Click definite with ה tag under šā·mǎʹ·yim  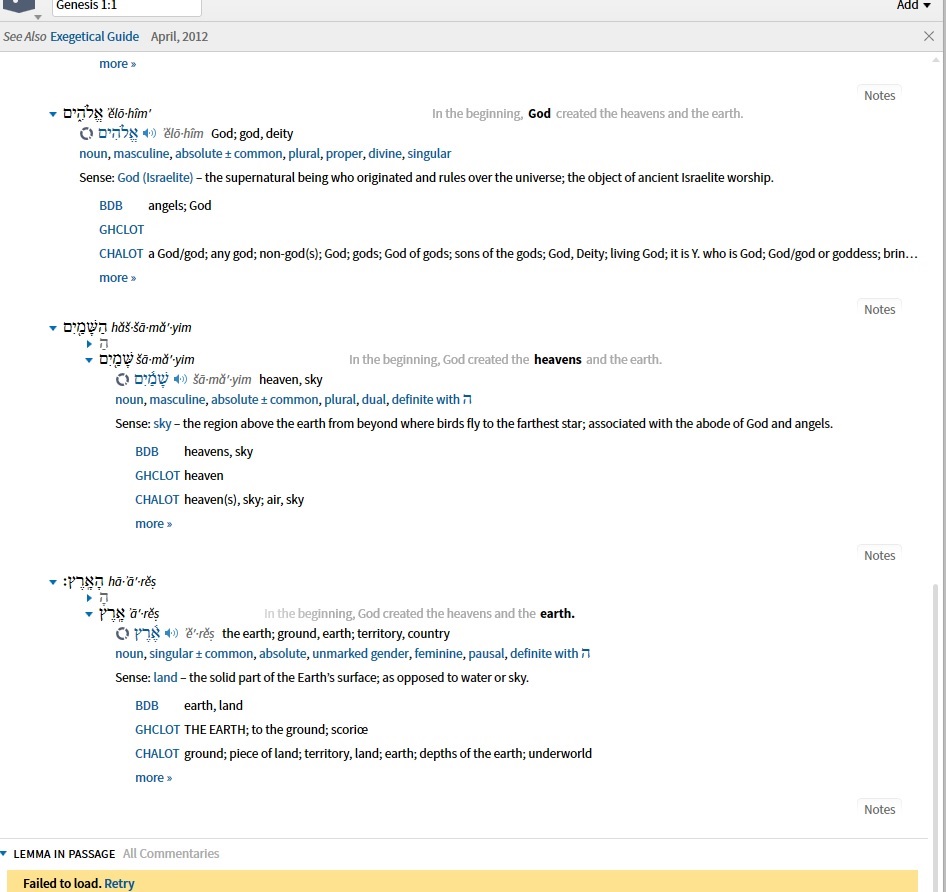(x=431, y=400)
